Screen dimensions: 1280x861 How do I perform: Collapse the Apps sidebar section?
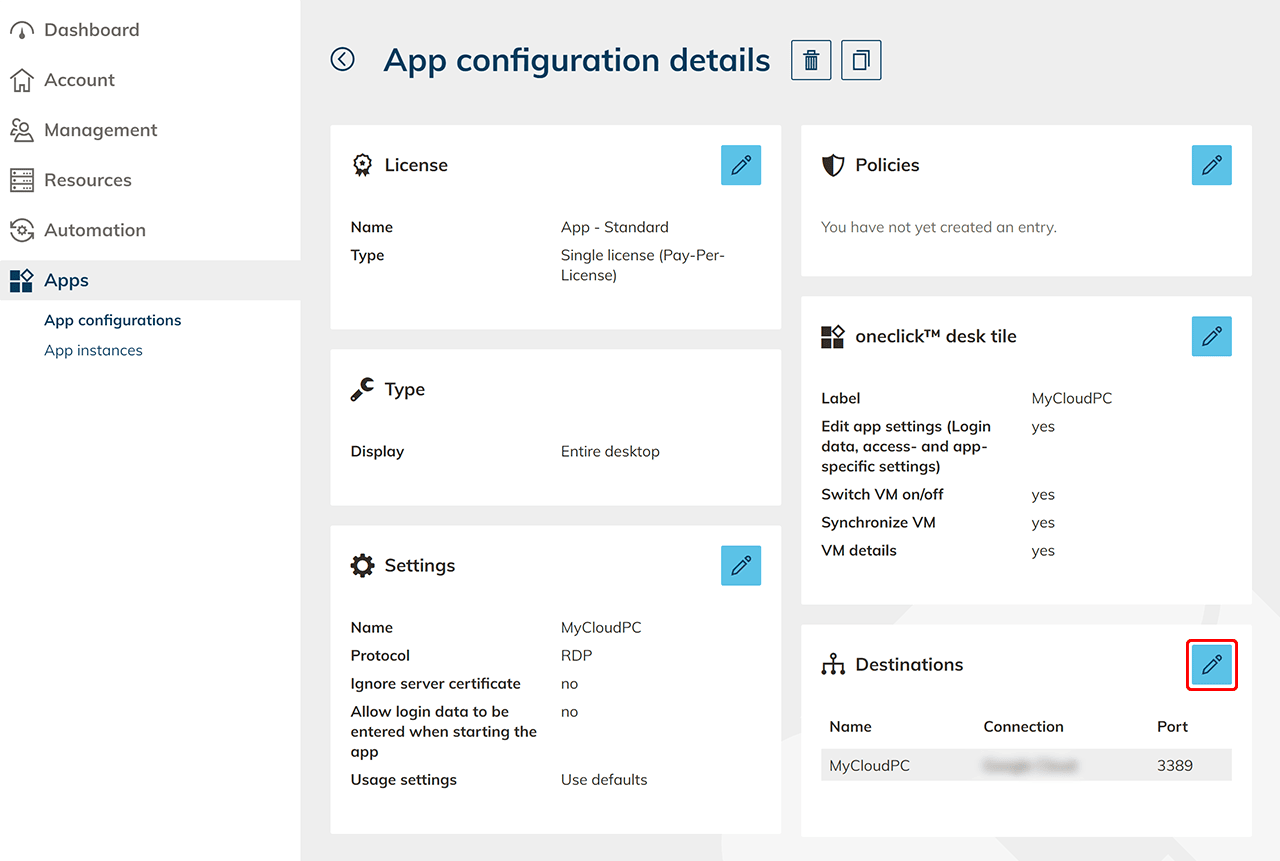click(x=66, y=281)
